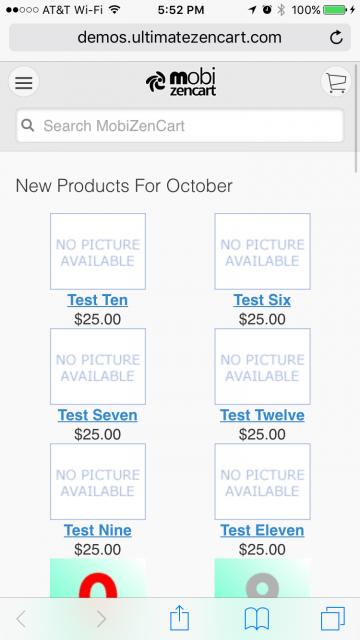The image size is (360, 640).
Task: Focus the Search MobiZenCart field
Action: [180, 125]
